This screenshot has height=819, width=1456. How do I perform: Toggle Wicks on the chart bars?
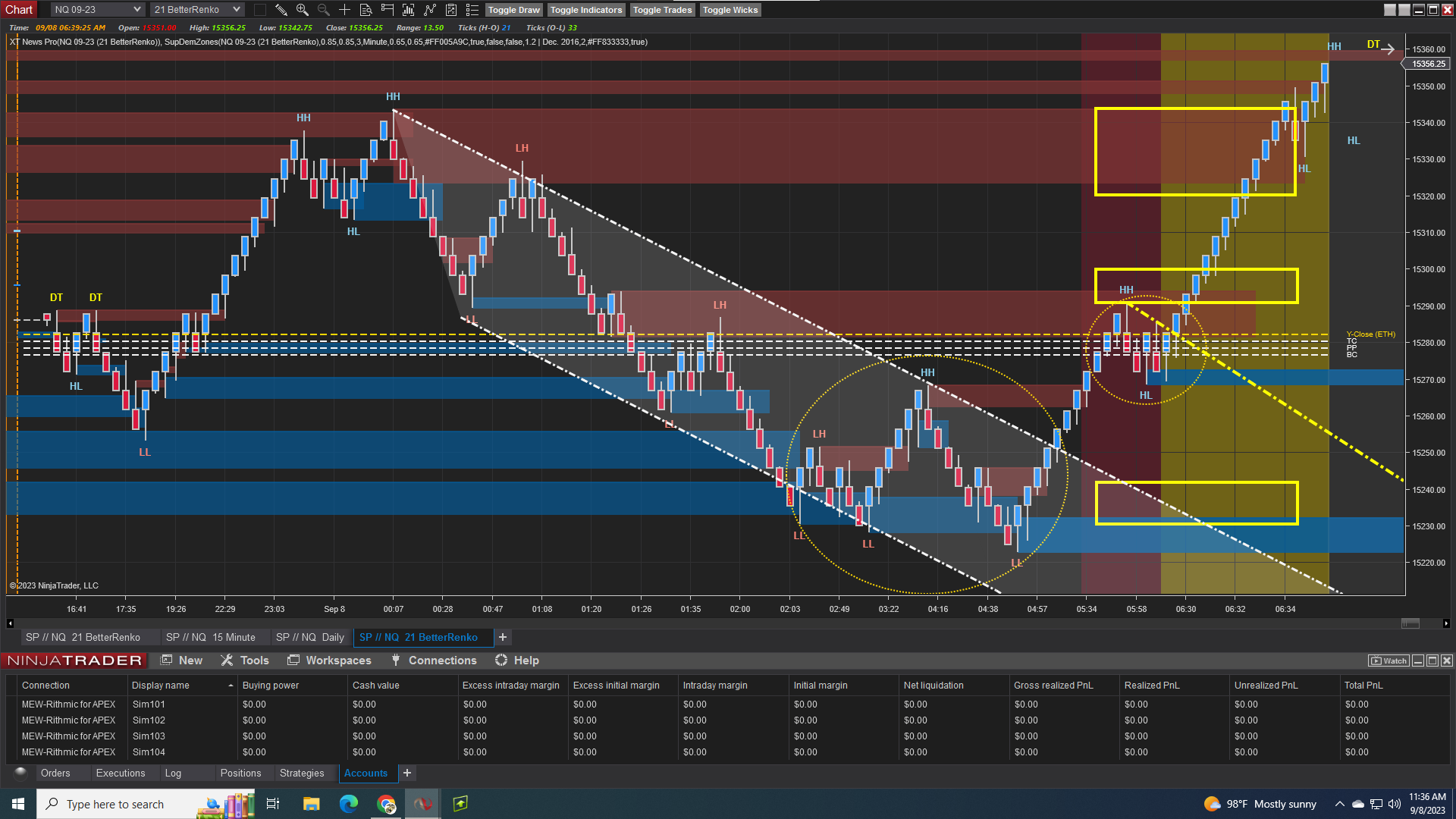(730, 10)
